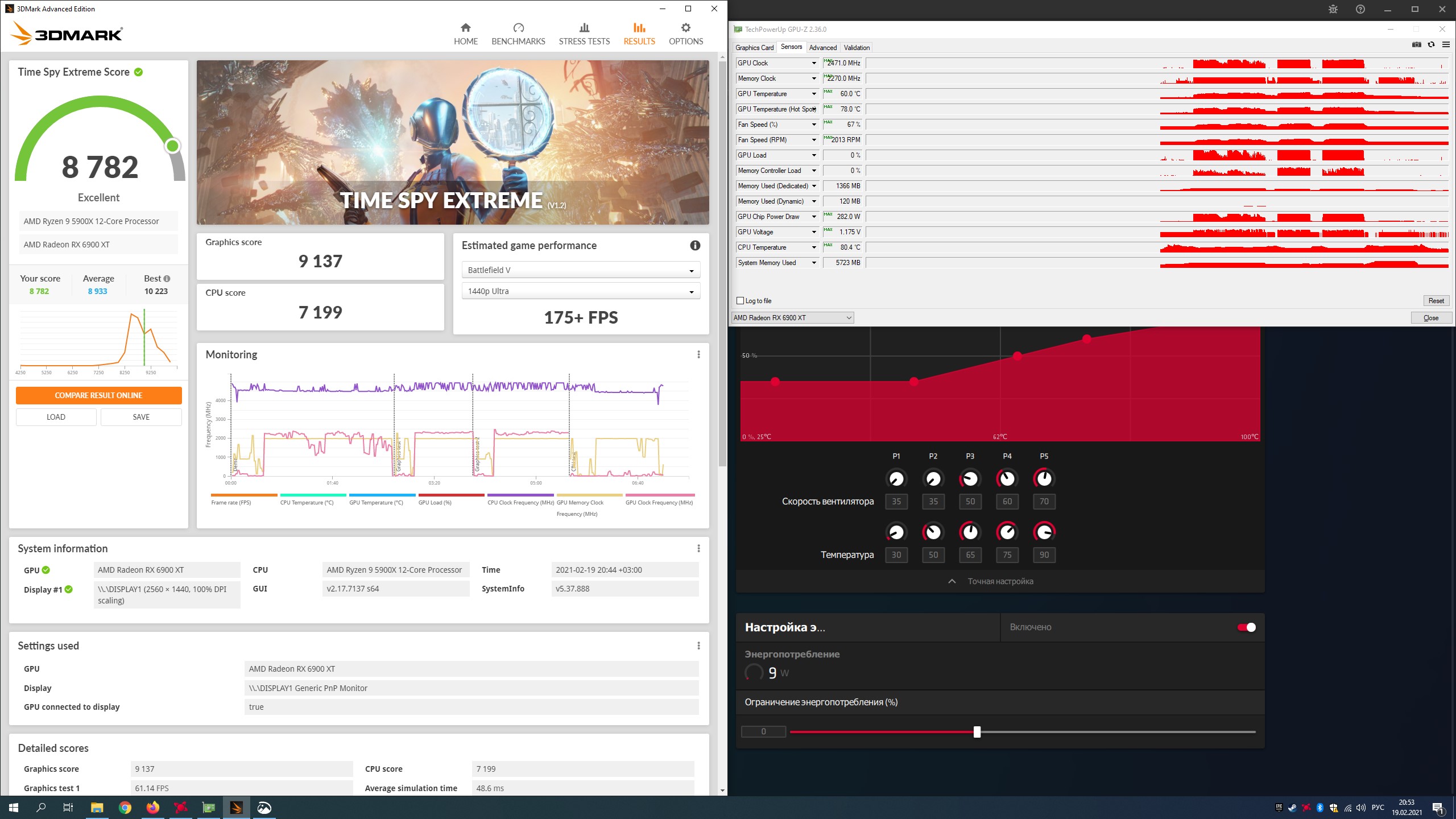Click the power limit slider handle
The image size is (1456, 819).
coord(977,732)
